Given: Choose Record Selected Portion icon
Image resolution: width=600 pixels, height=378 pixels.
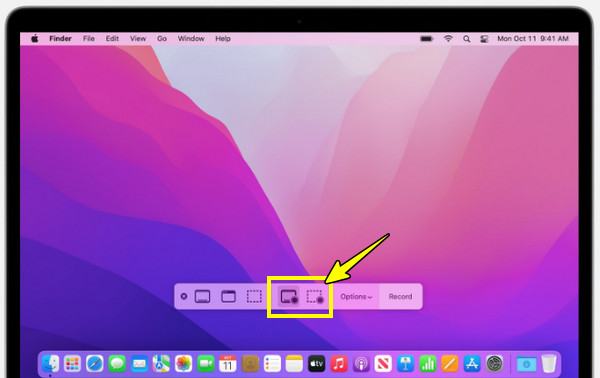Looking at the screenshot, I should tap(315, 297).
